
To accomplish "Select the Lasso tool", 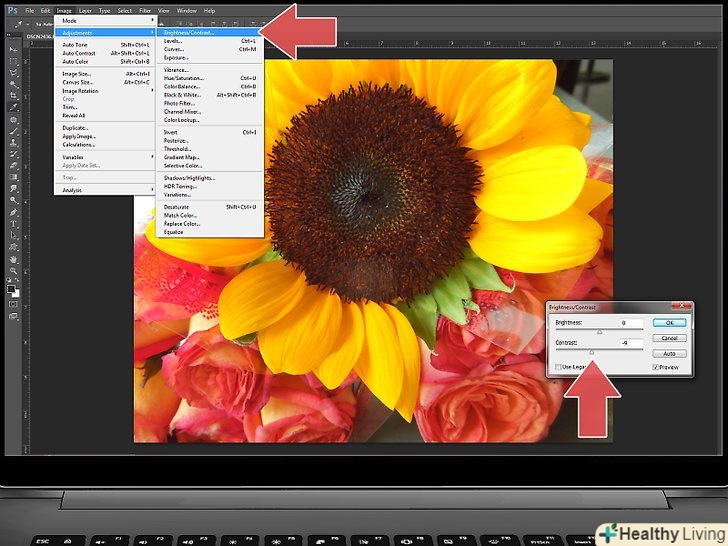I will (x=13, y=72).
